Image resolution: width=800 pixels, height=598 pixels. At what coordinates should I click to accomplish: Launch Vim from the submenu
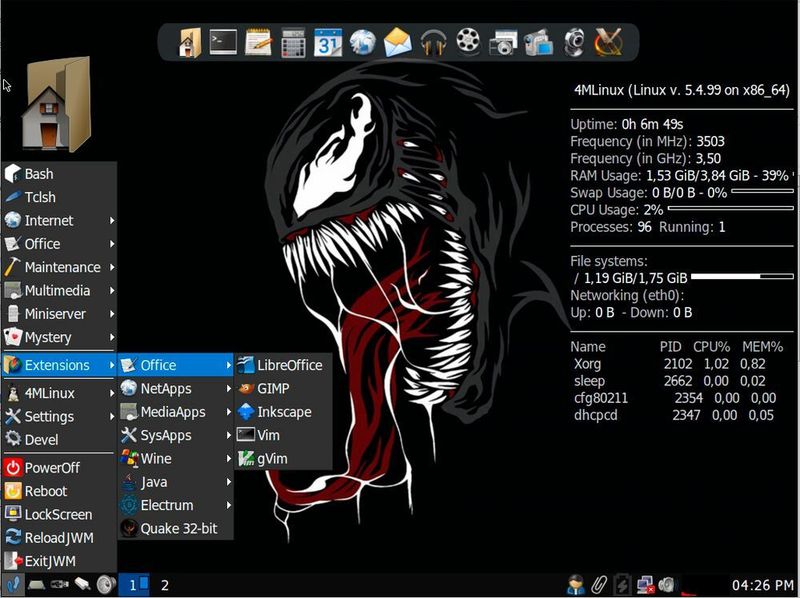(283, 435)
